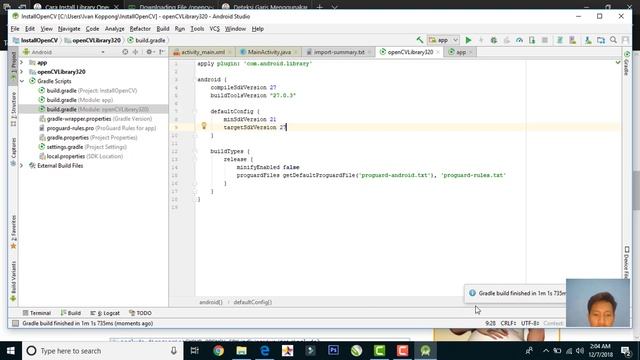Open the TODO tool window

(x=140, y=313)
